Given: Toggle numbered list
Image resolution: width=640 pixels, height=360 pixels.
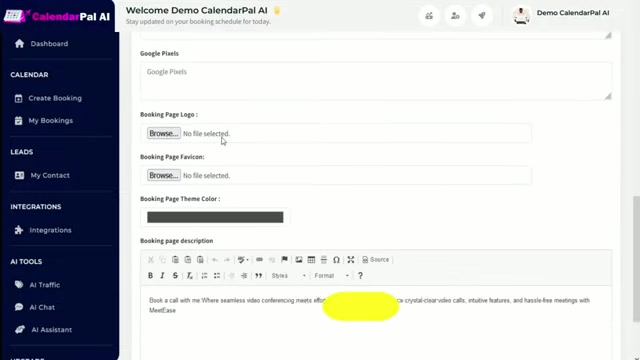Looking at the screenshot, I should pos(204,276).
